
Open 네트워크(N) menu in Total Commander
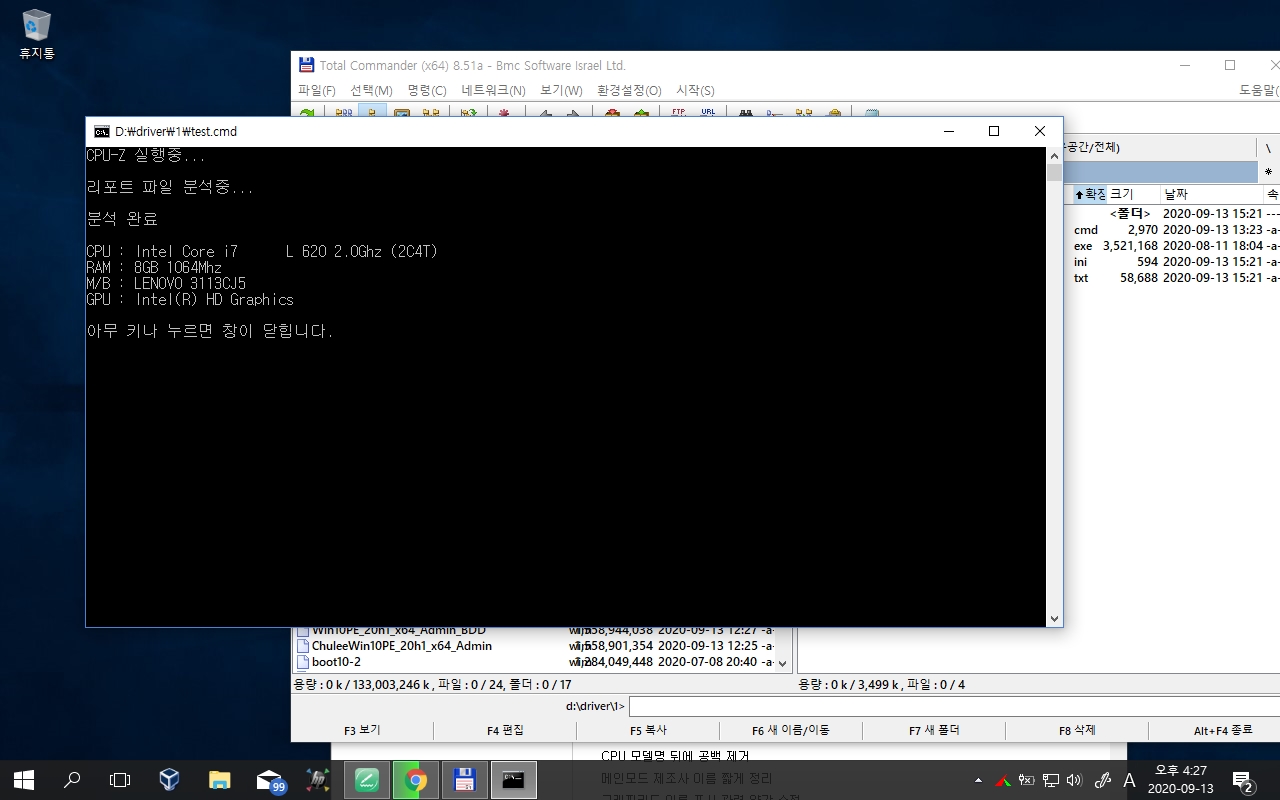(493, 90)
